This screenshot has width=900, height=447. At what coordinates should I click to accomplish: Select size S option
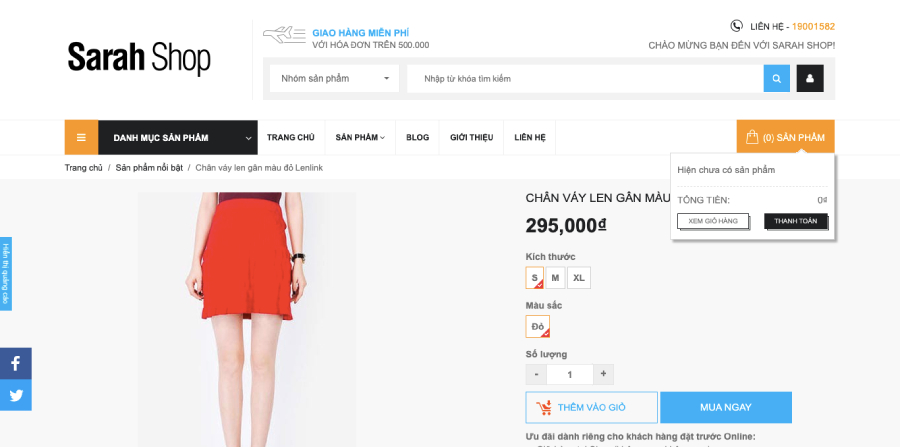pyautogui.click(x=534, y=278)
